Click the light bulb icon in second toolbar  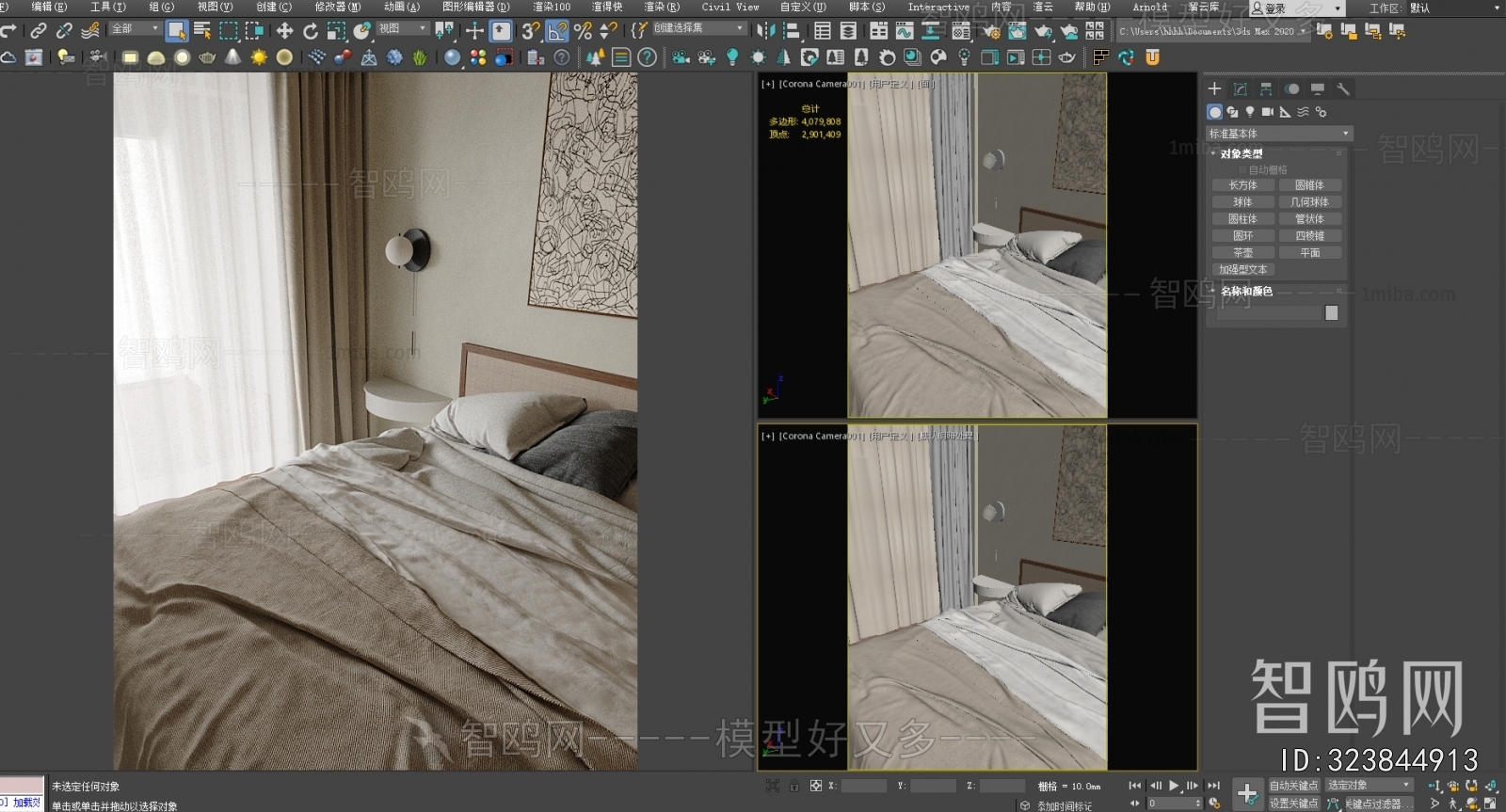coord(732,57)
